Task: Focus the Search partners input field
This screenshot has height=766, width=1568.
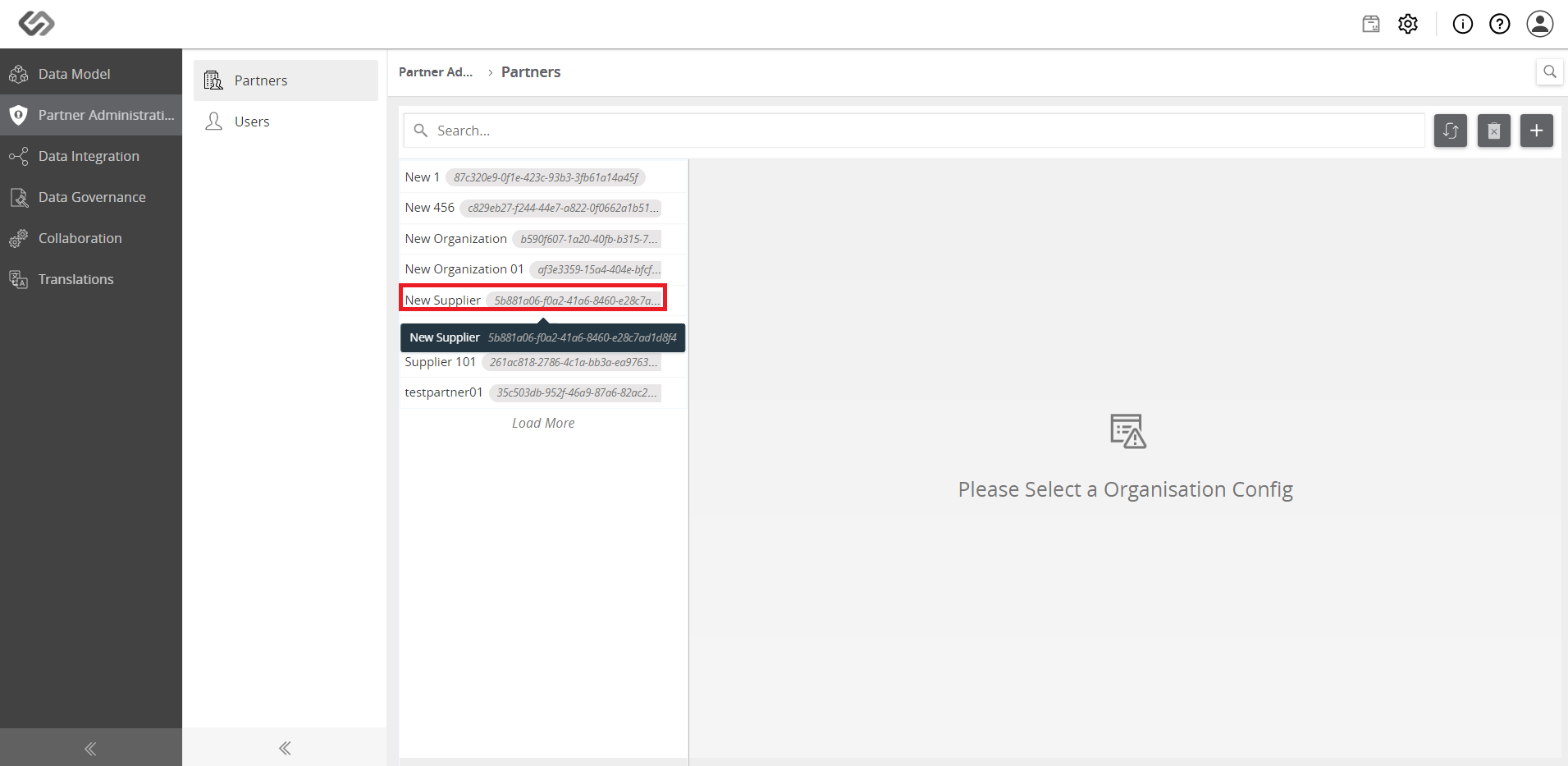Action: 914,131
